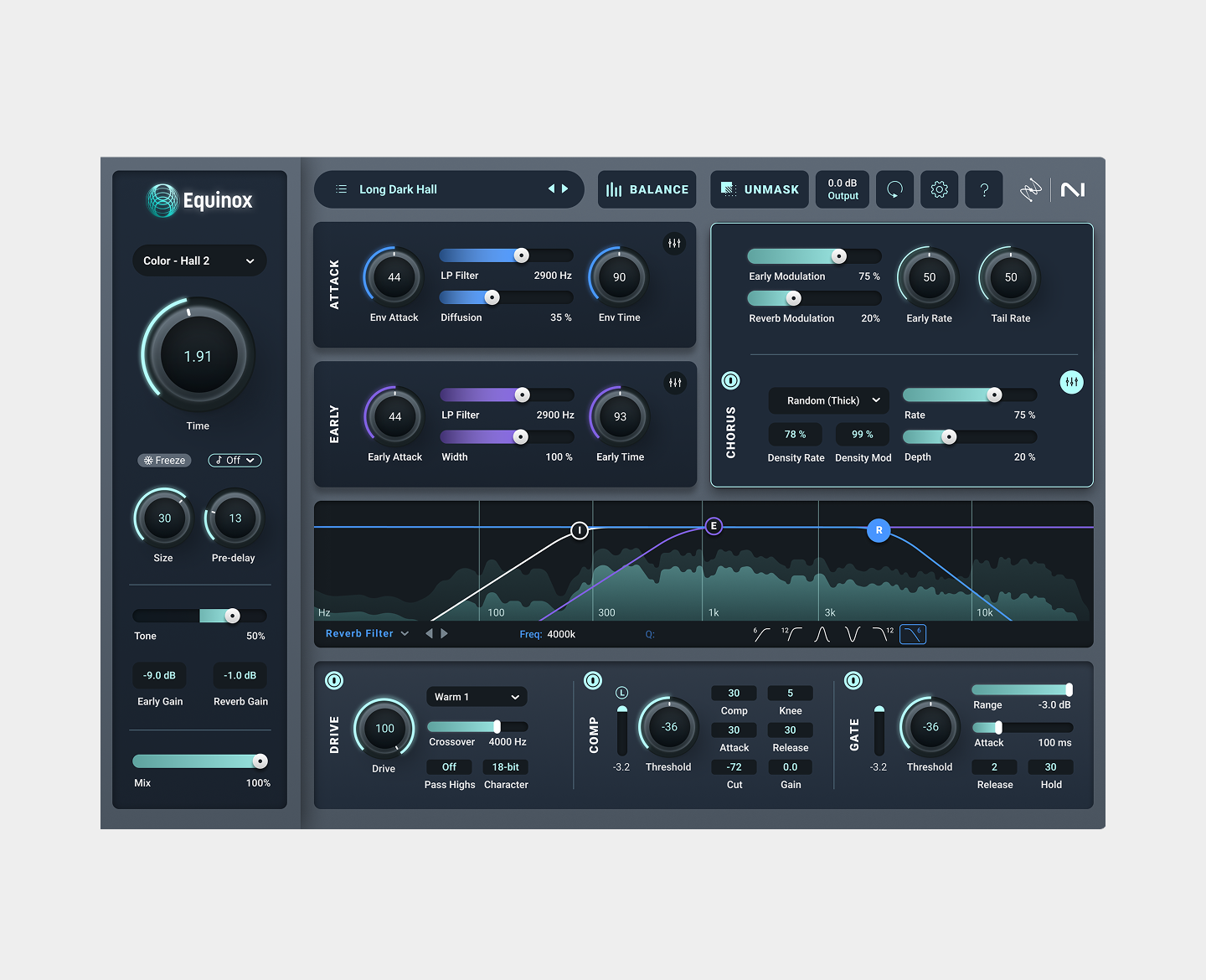Image resolution: width=1206 pixels, height=980 pixels.
Task: Click the Gate Range slider handle
Action: coord(1069,689)
